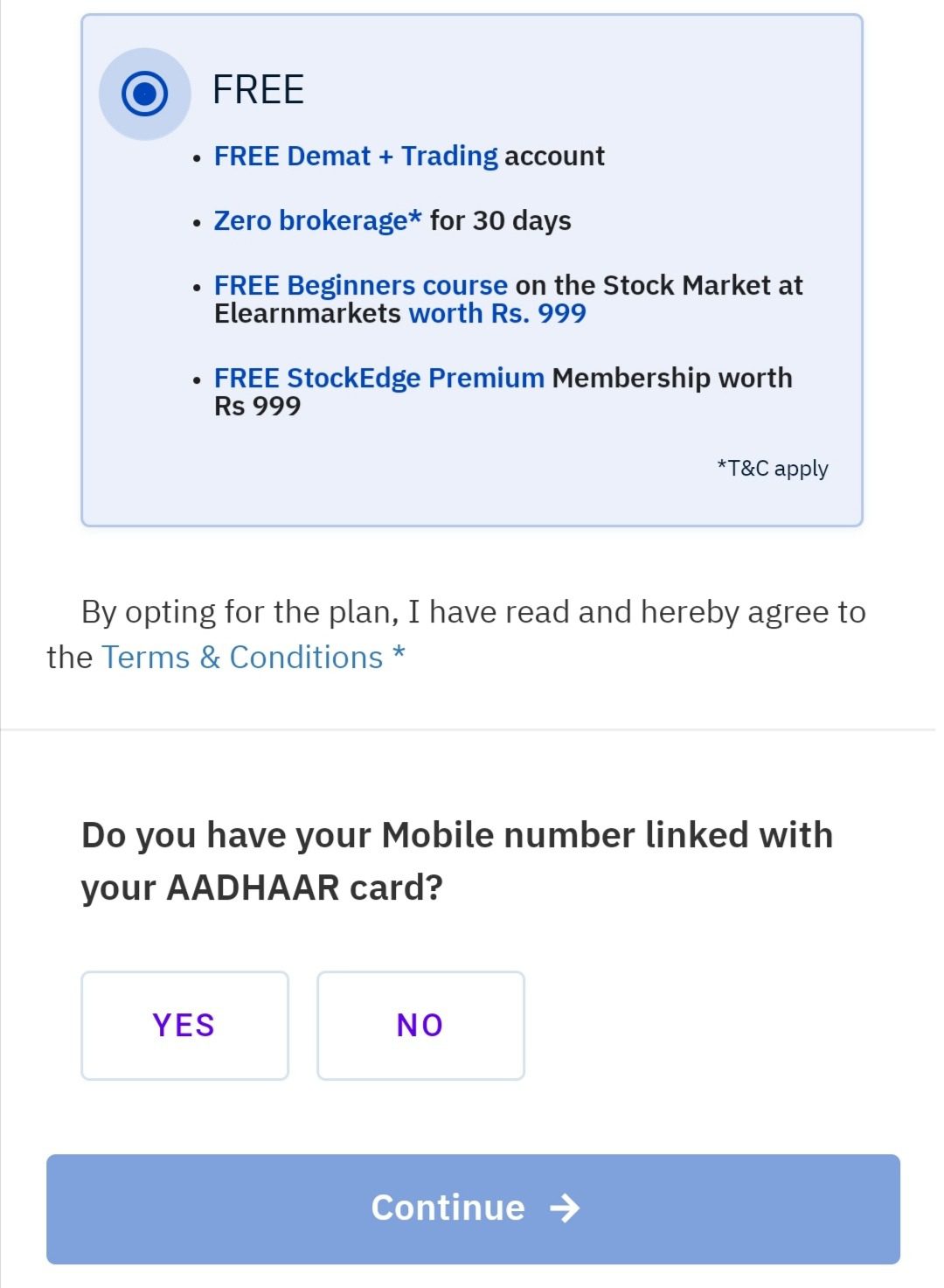Tap the FREE Beginners course text

(360, 285)
